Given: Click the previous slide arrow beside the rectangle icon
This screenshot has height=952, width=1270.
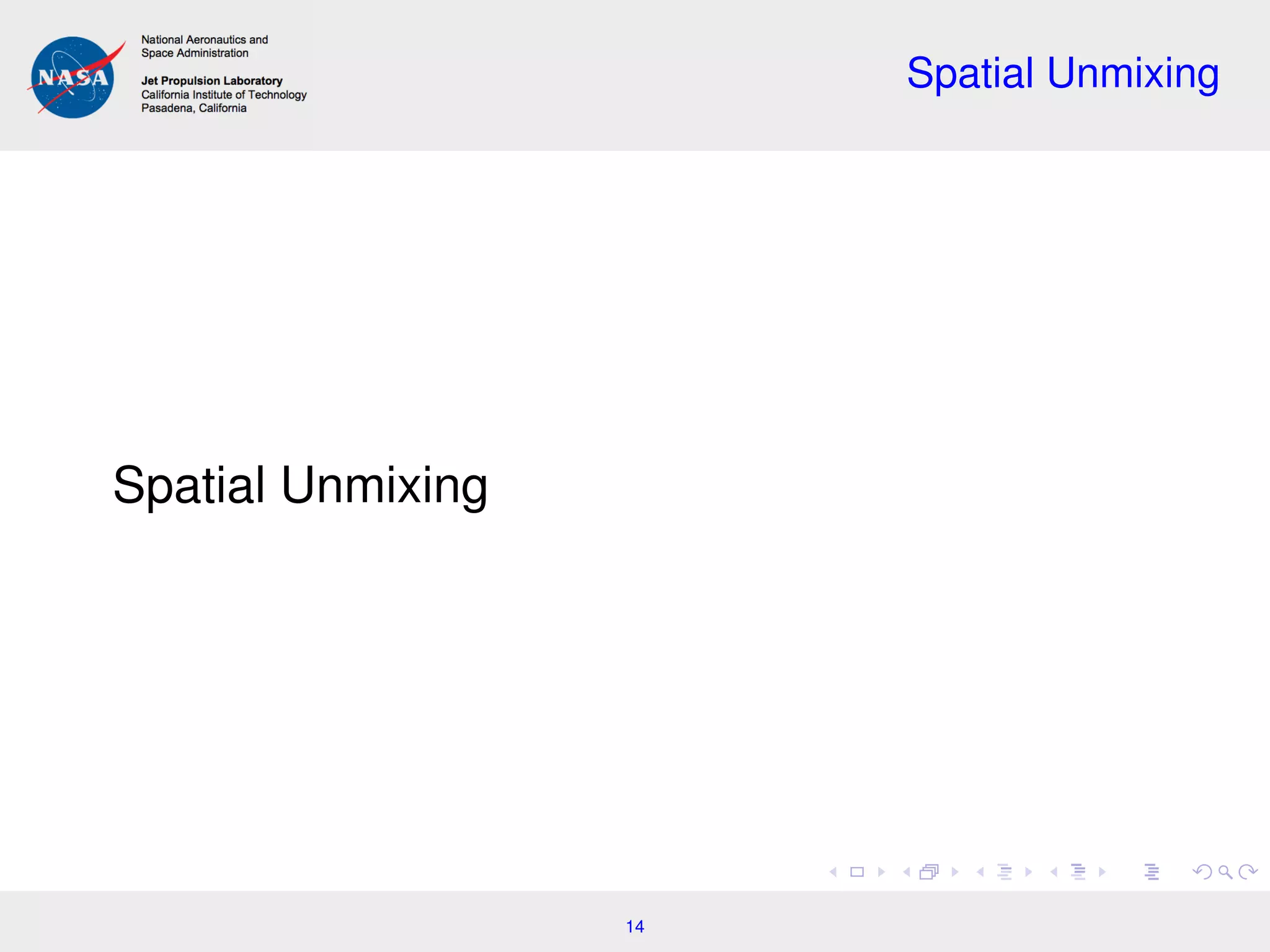Looking at the screenshot, I should point(833,872).
